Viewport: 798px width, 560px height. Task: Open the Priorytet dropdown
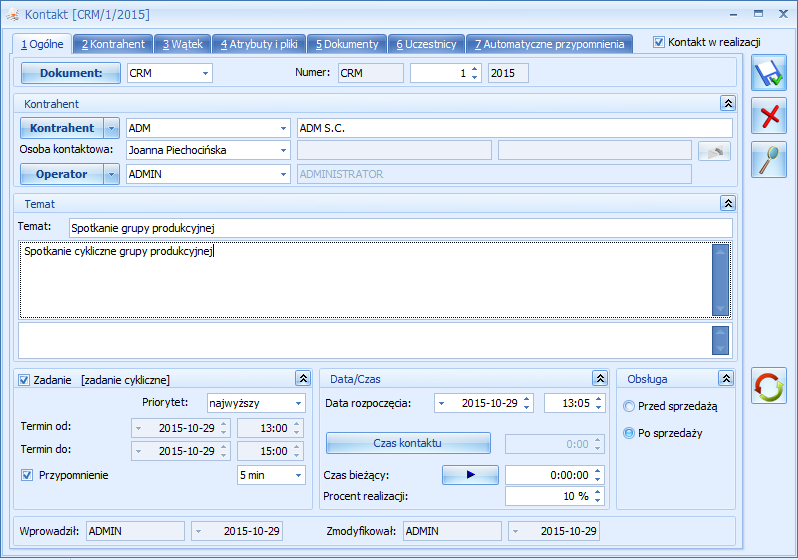[x=298, y=403]
